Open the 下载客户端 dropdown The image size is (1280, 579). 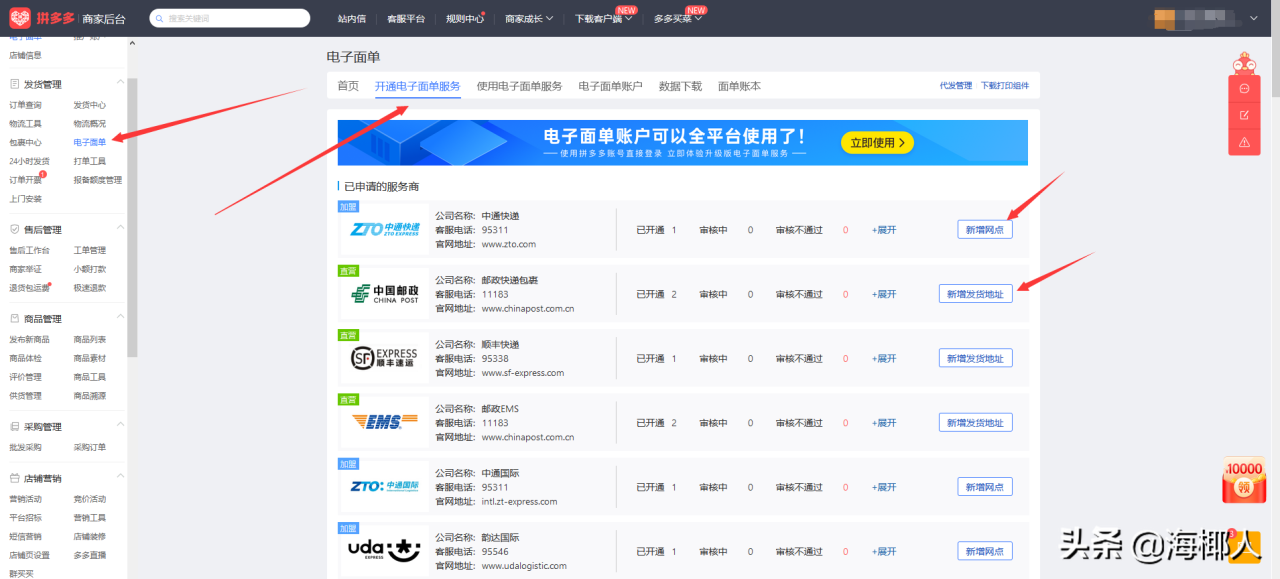pyautogui.click(x=601, y=17)
